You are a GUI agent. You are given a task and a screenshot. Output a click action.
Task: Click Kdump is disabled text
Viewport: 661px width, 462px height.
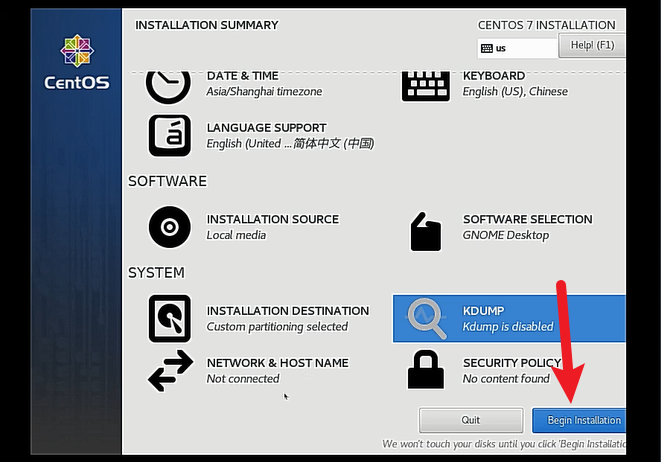tap(508, 327)
